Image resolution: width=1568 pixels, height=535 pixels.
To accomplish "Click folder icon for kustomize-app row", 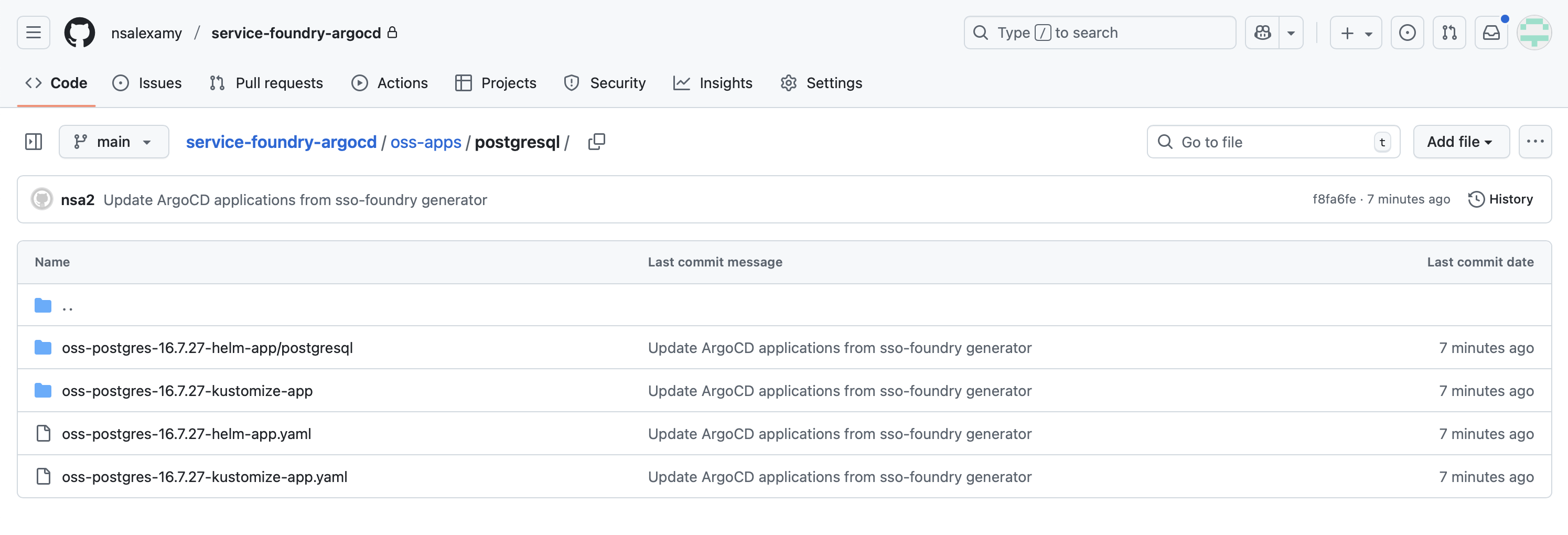I will pyautogui.click(x=43, y=391).
